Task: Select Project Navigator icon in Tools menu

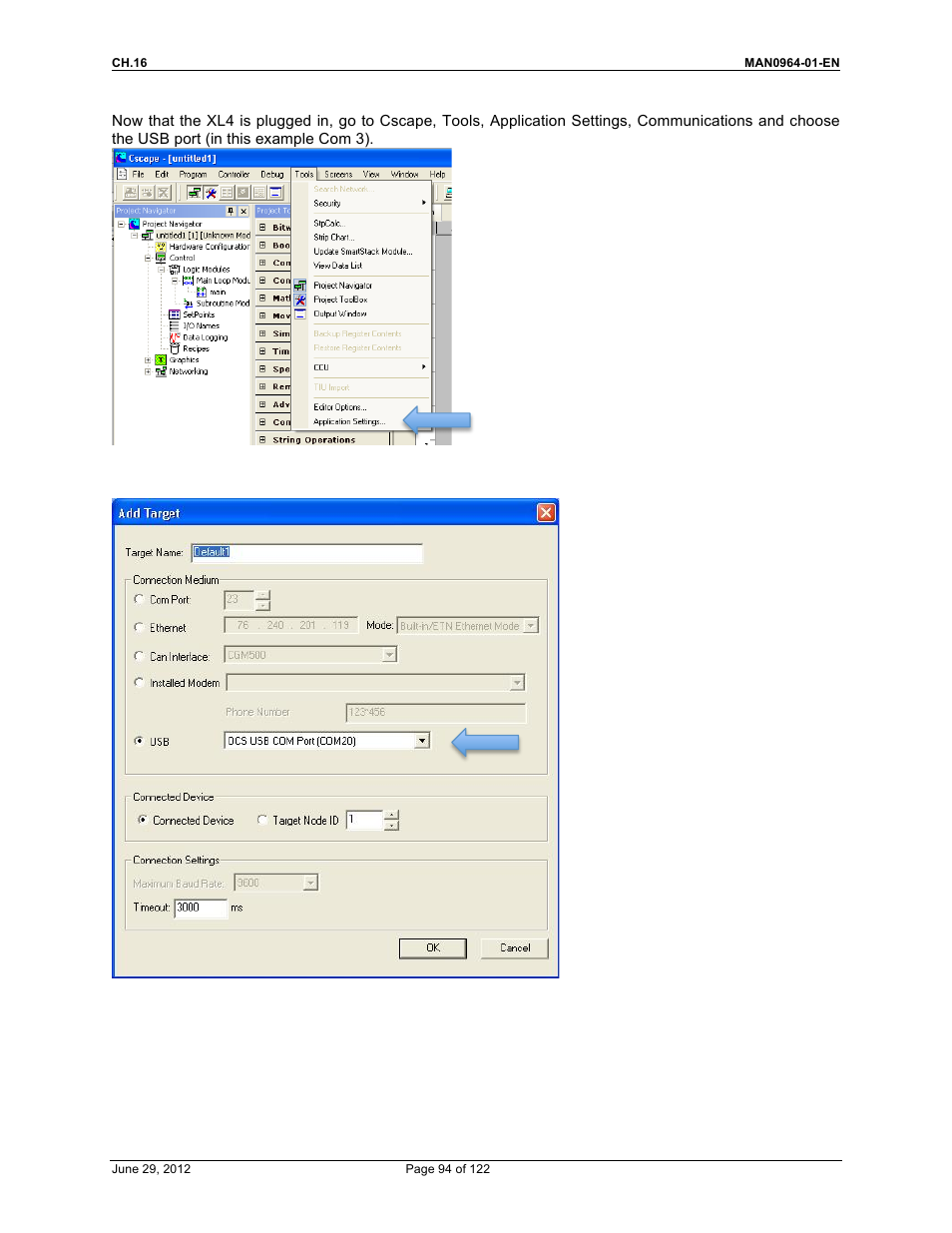Action: point(300,286)
